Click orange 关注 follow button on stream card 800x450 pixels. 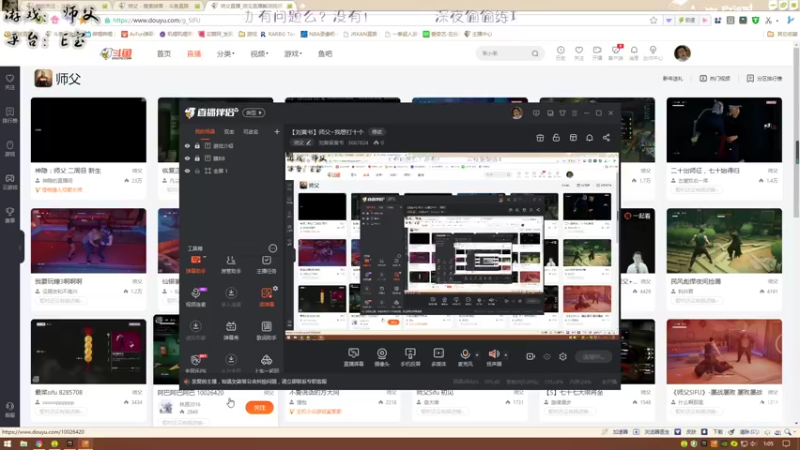click(259, 408)
